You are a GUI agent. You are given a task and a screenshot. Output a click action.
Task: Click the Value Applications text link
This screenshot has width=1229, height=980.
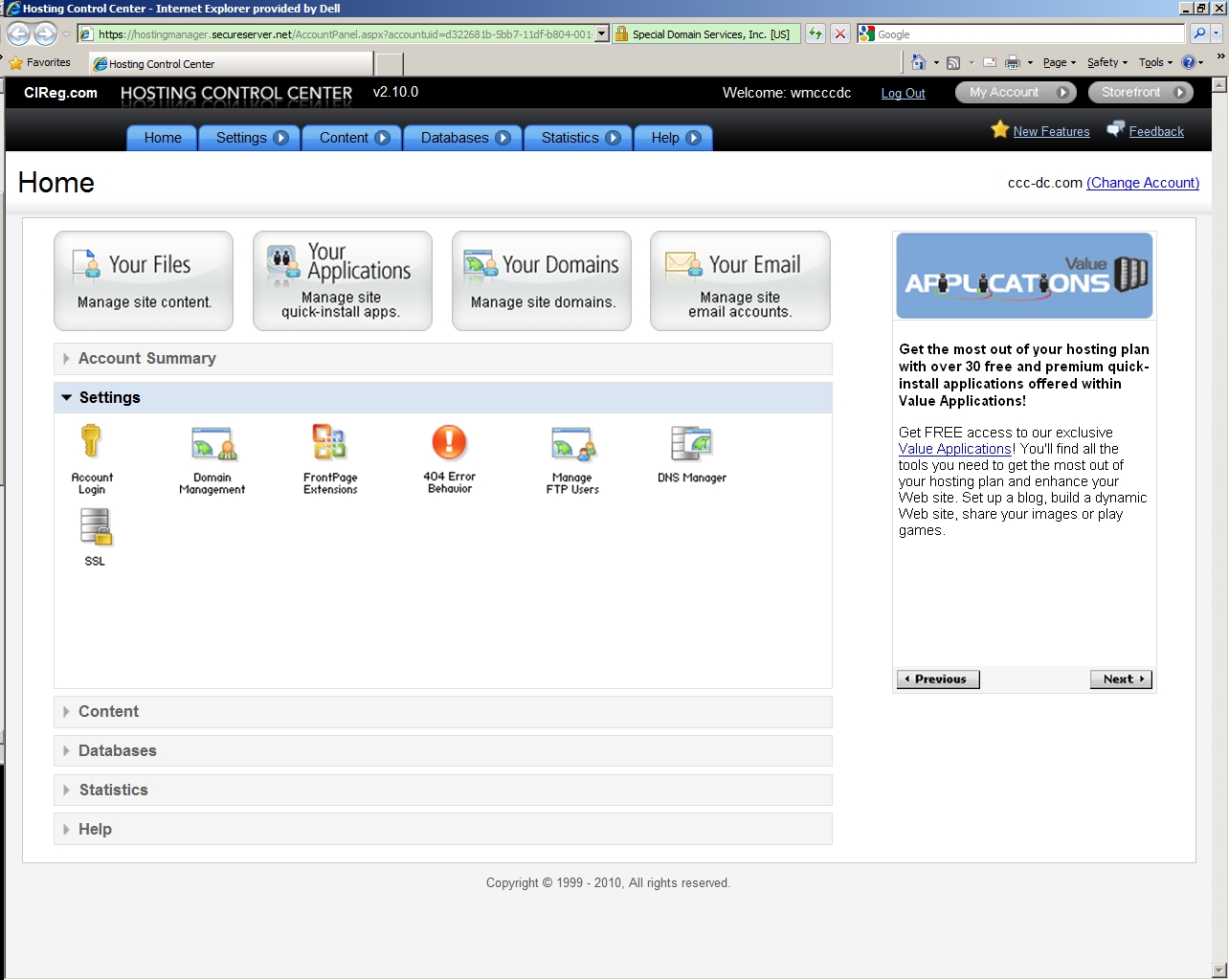[955, 449]
